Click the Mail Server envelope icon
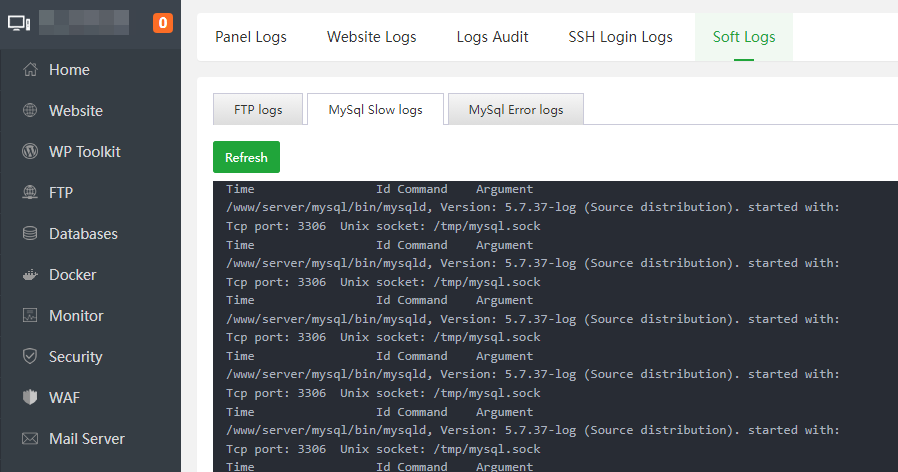 click(30, 439)
